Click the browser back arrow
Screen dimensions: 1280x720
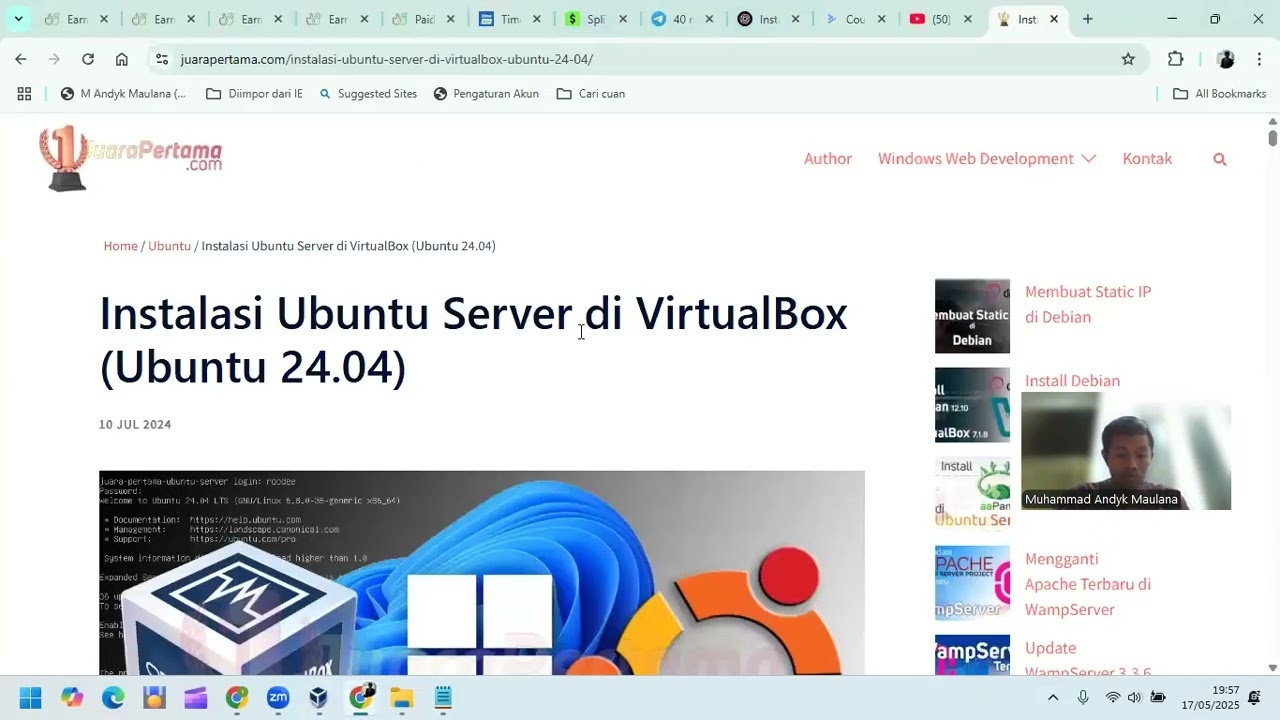click(x=21, y=59)
